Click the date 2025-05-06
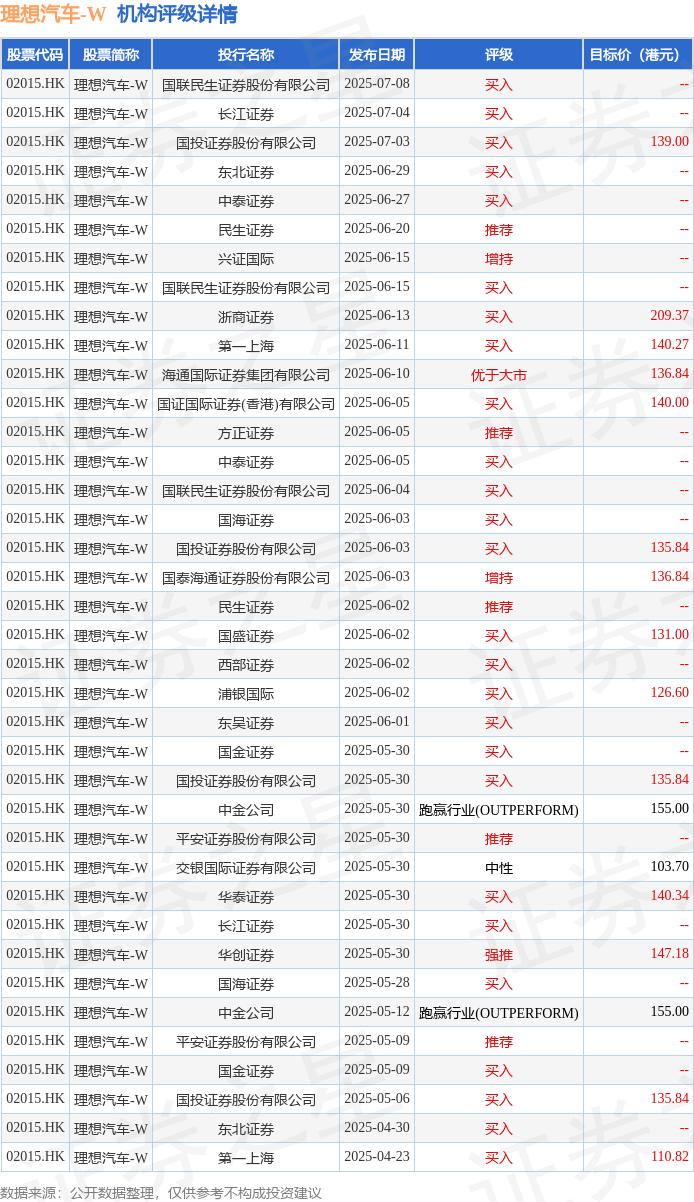The image size is (694, 1202). (x=377, y=1099)
